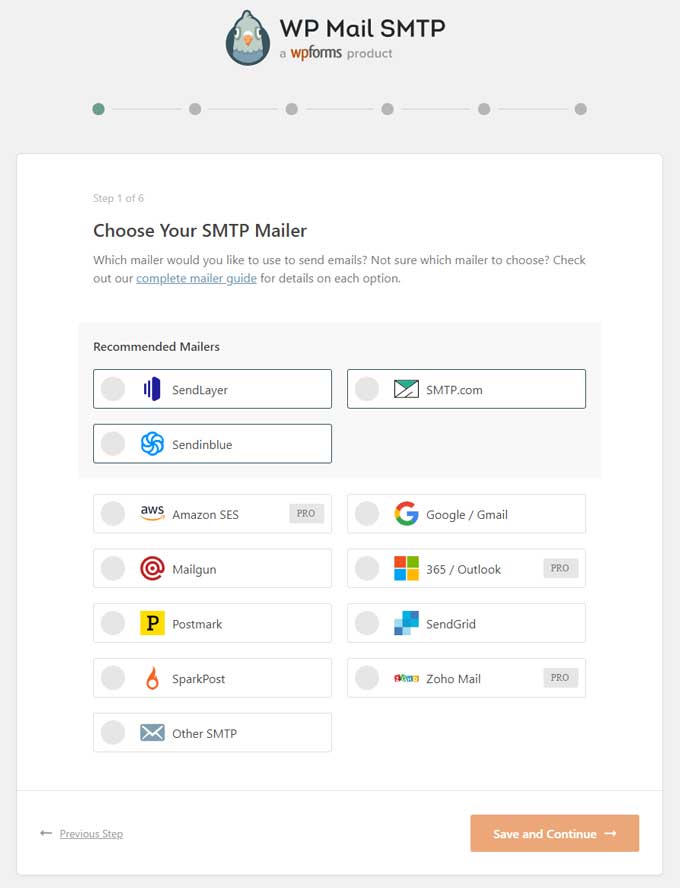
Task: Click the Amazon SES aws icon
Action: pyautogui.click(x=152, y=513)
